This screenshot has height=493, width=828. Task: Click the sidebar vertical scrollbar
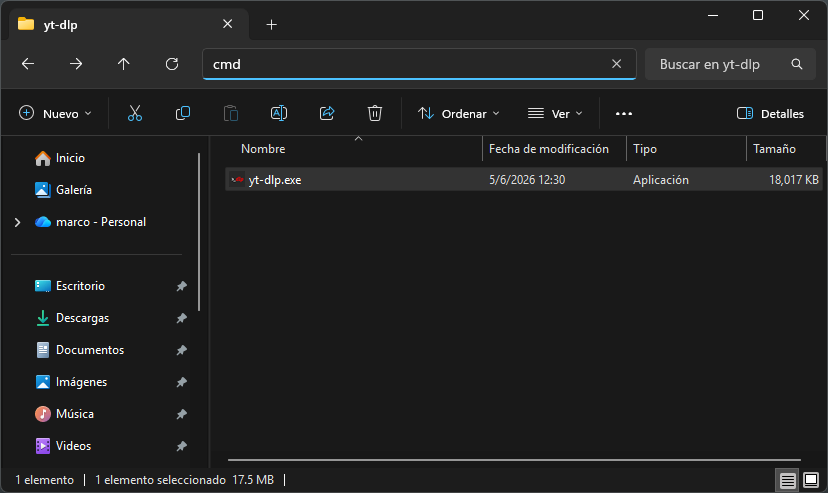pyautogui.click(x=199, y=232)
